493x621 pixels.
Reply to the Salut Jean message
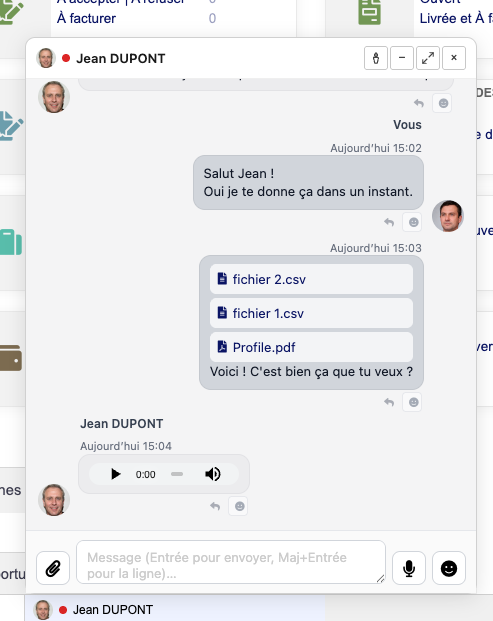(x=389, y=222)
